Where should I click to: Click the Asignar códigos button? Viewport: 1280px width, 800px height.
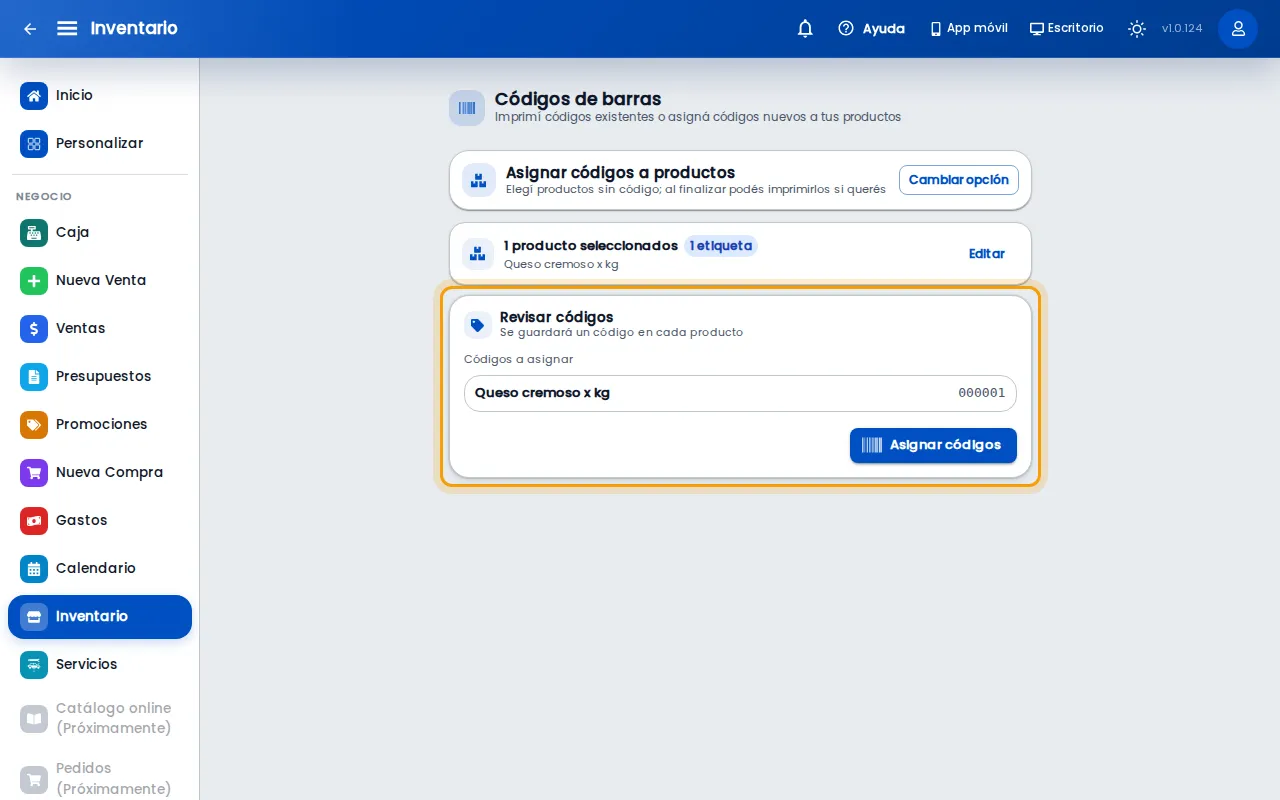click(933, 445)
